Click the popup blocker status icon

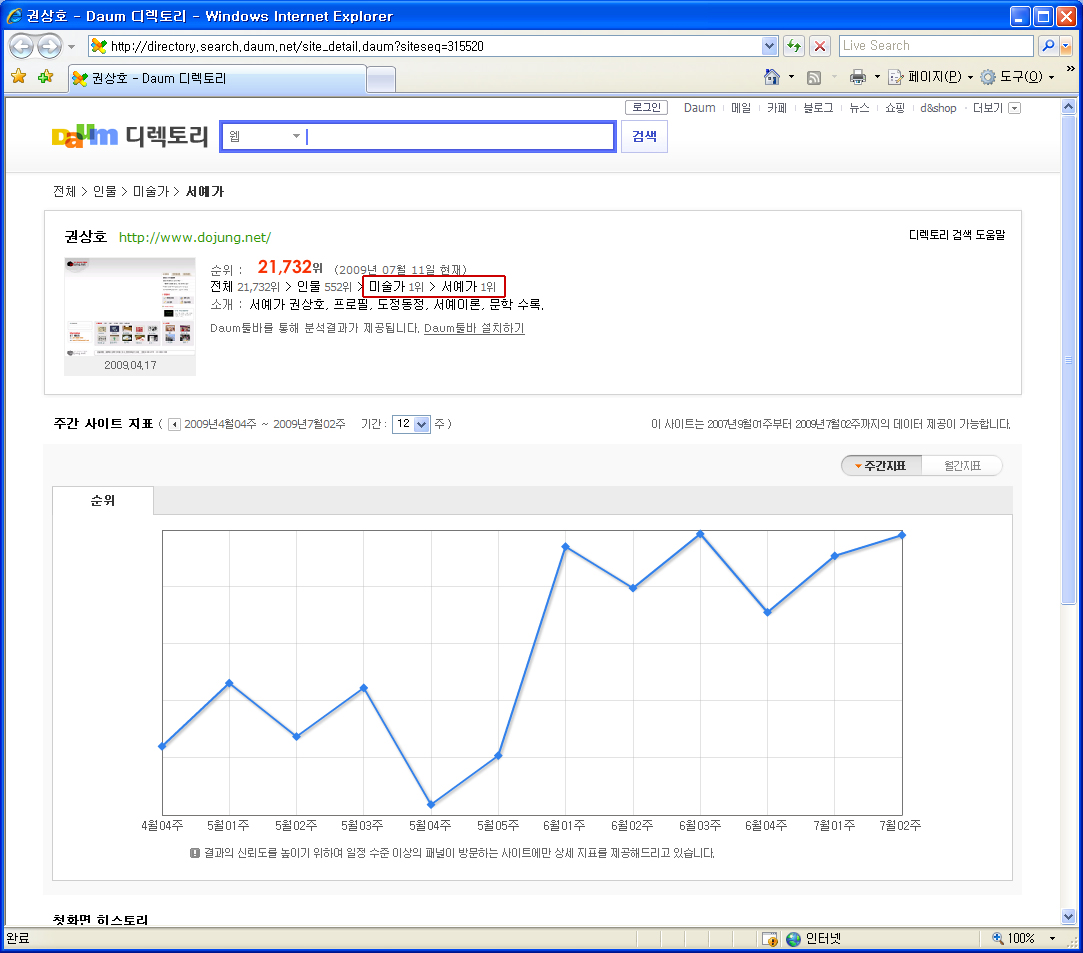point(769,938)
